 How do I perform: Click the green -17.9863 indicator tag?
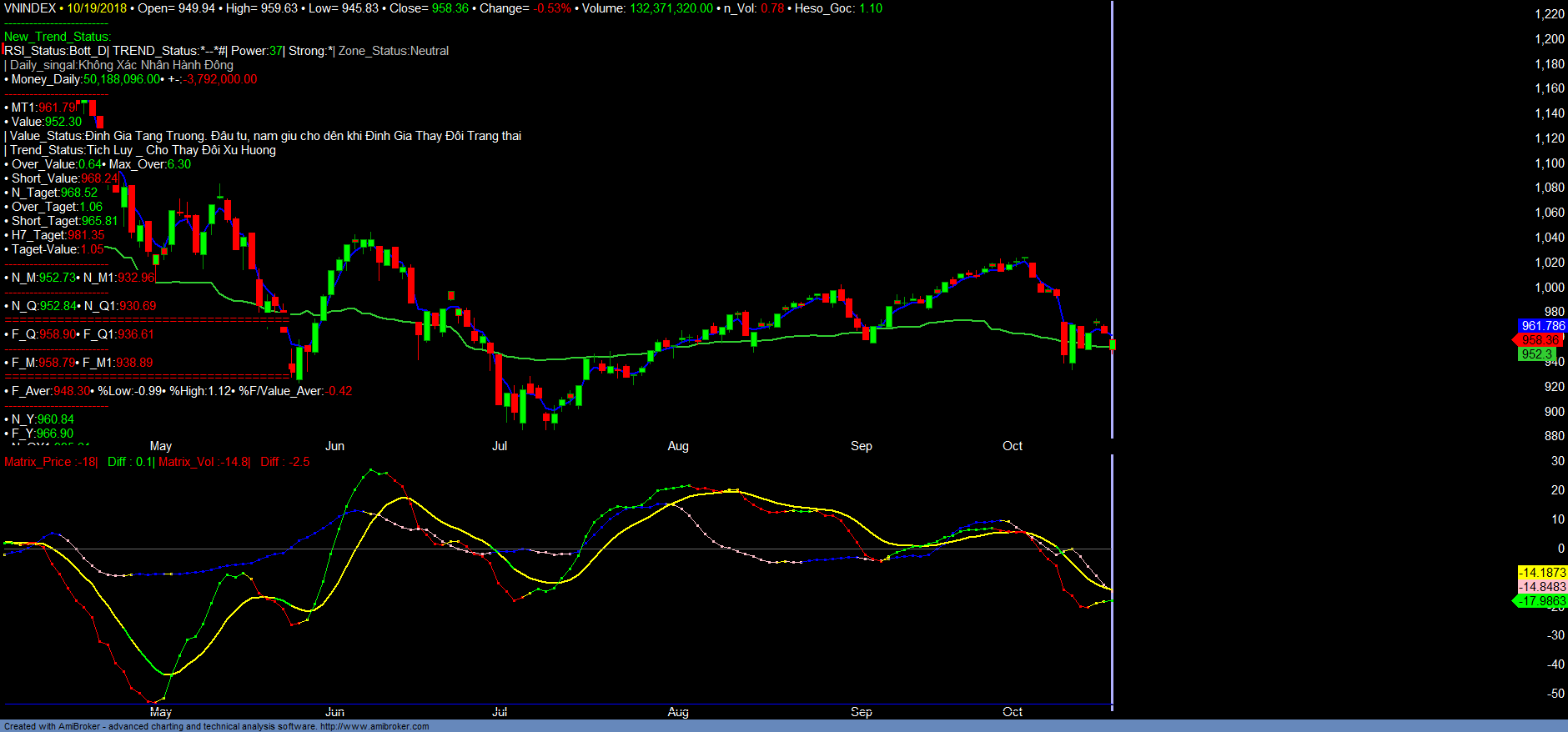(1540, 601)
